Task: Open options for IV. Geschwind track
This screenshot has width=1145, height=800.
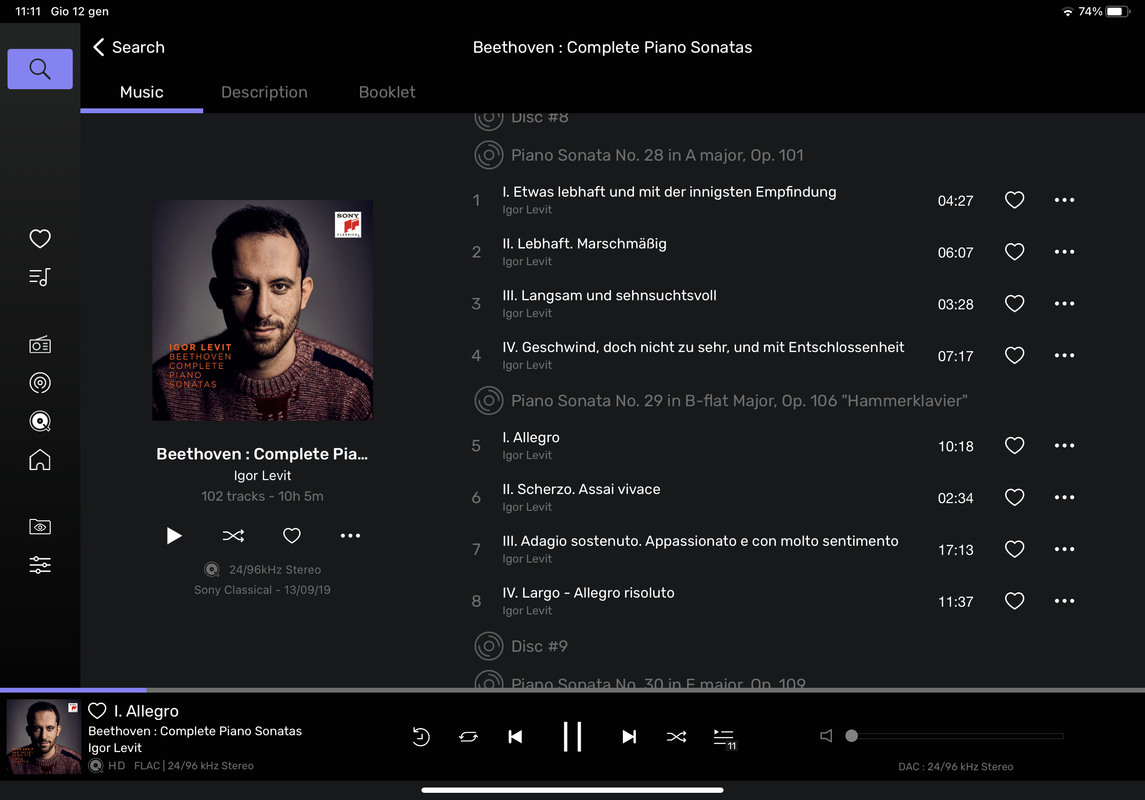Action: 1065,355
